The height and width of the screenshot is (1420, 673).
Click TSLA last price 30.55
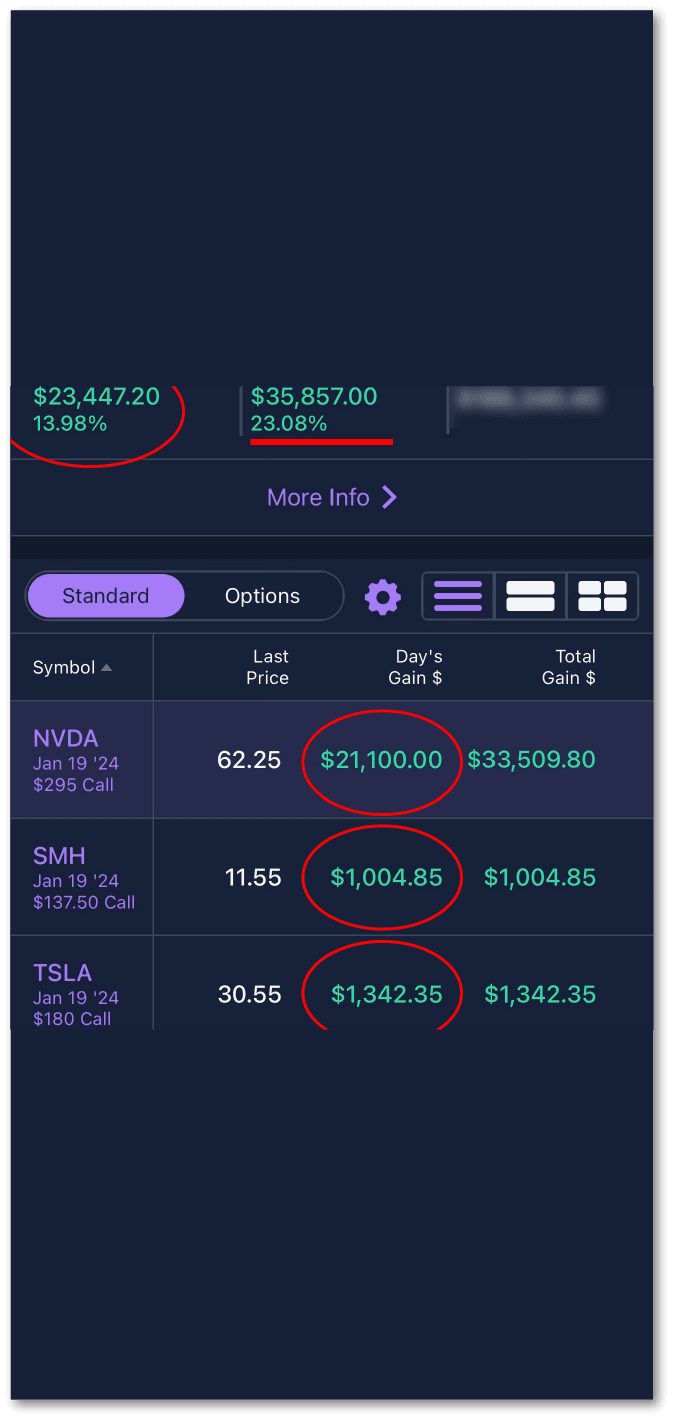click(250, 995)
